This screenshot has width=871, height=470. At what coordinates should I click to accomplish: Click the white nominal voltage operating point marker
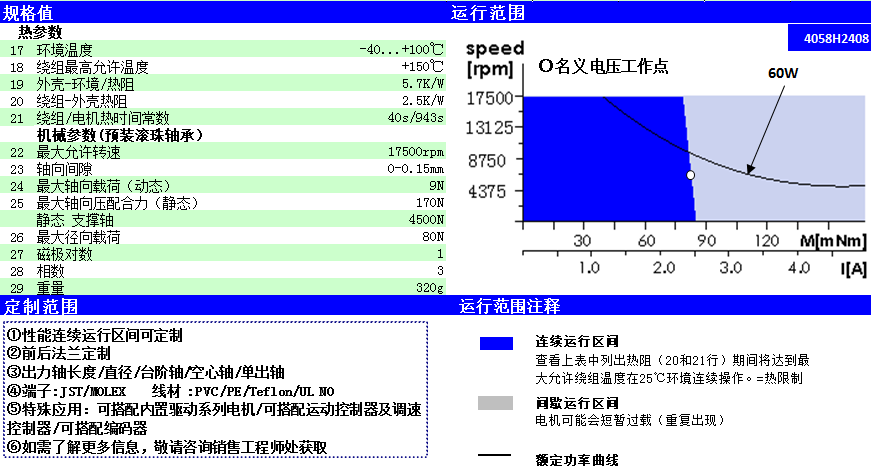pyautogui.click(x=690, y=175)
